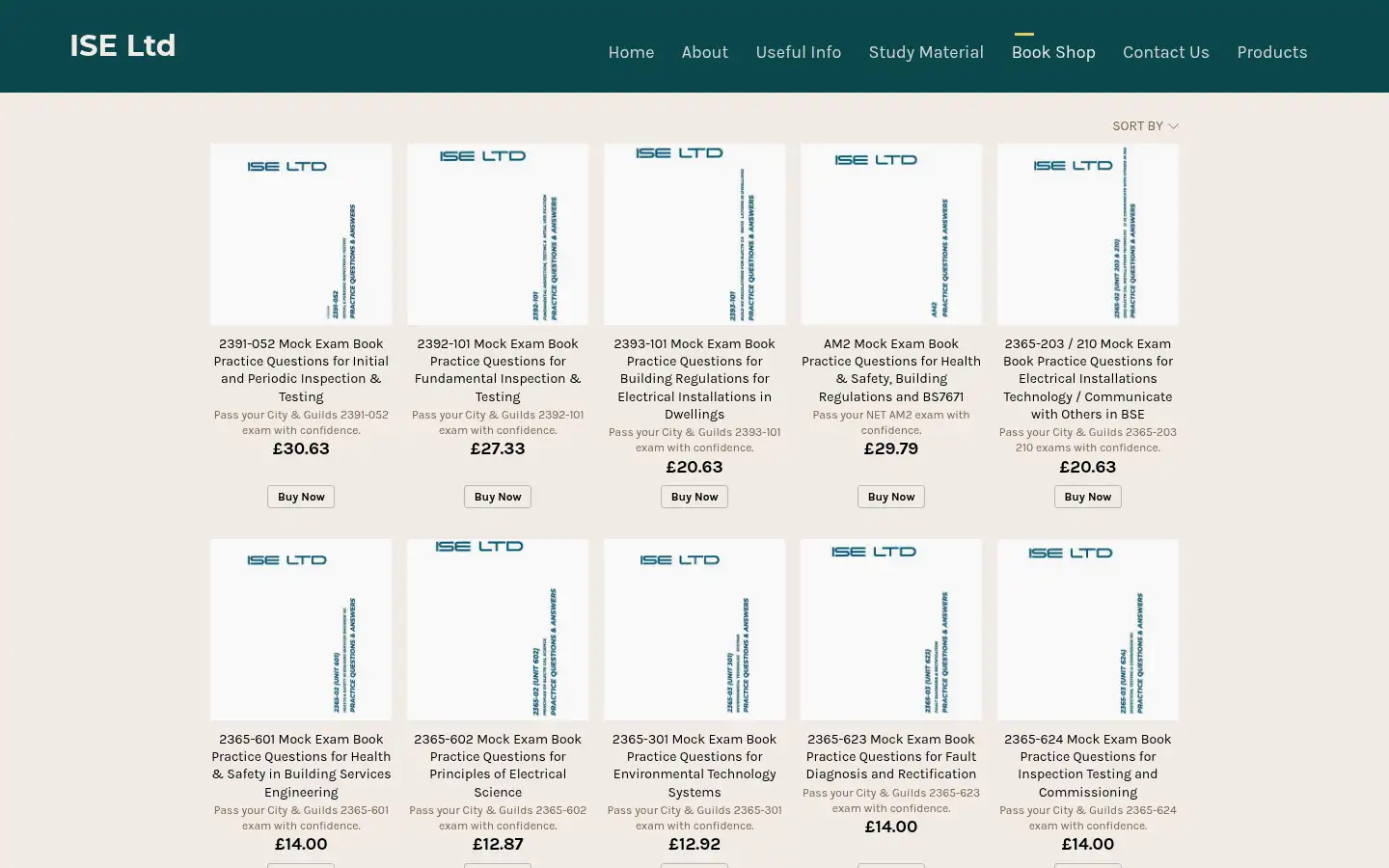Click the AM2 Mock Exam Book title
Screen dimensions: 1389x868
(891, 370)
